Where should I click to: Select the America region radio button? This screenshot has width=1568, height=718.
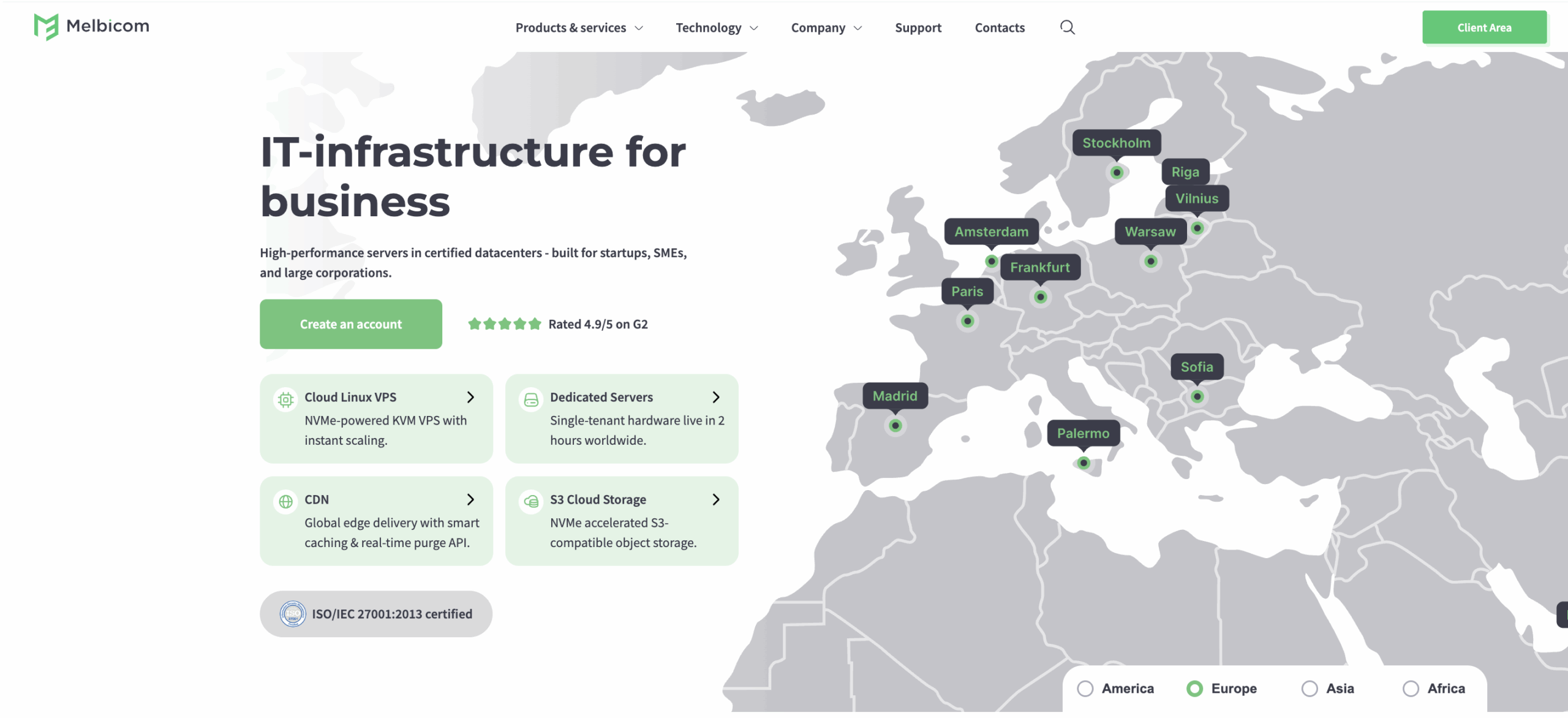(1085, 689)
